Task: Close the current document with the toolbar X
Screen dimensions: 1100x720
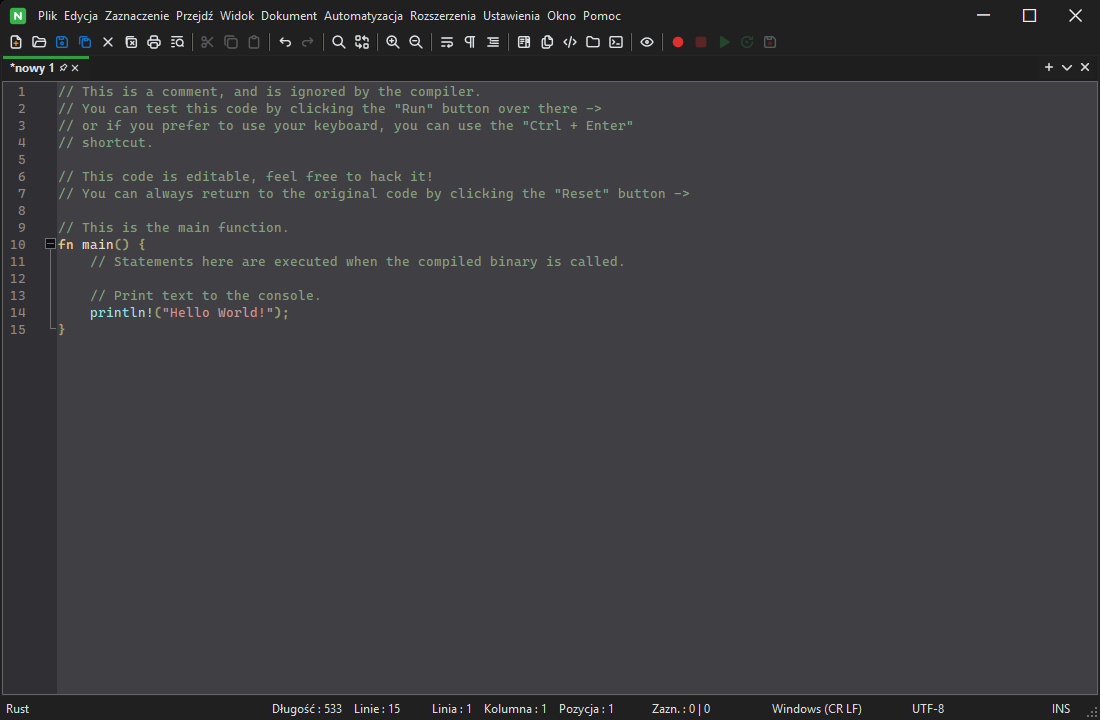Action: coord(108,42)
